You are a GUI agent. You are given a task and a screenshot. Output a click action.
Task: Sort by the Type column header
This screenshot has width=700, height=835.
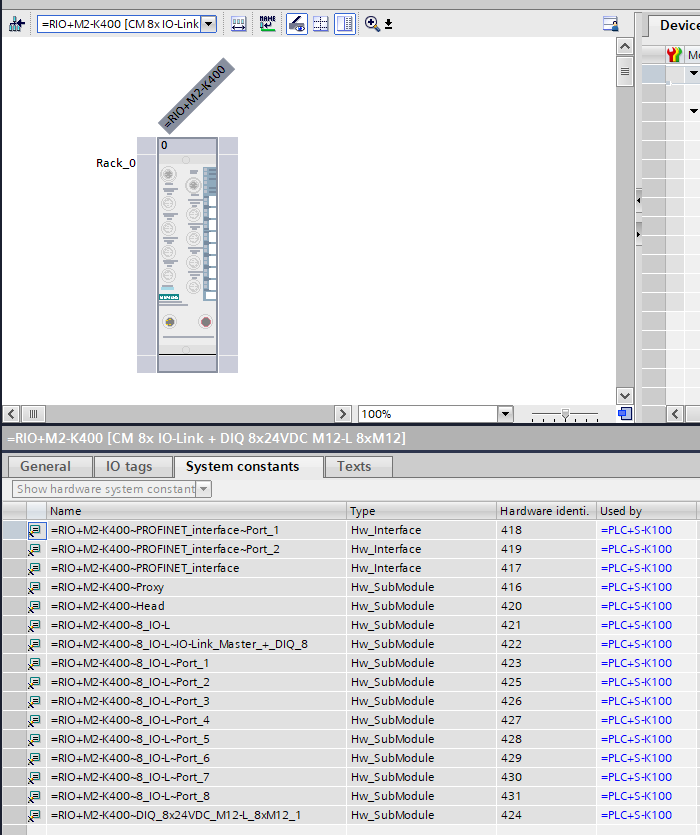(421, 511)
